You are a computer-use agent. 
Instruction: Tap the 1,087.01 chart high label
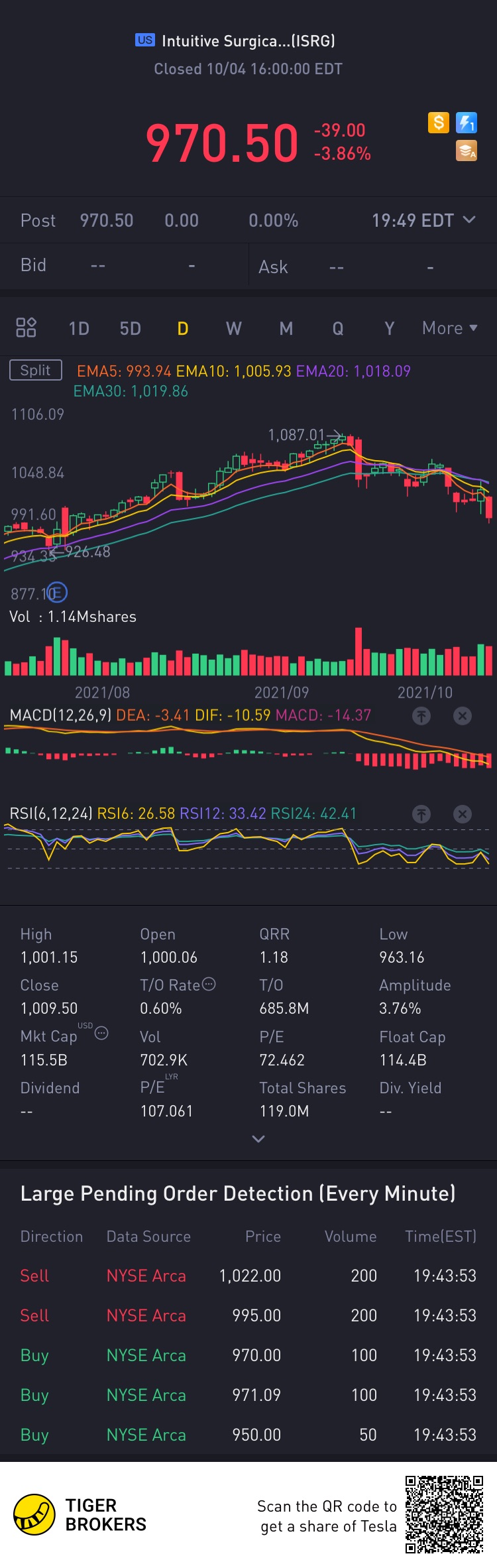coord(296,435)
